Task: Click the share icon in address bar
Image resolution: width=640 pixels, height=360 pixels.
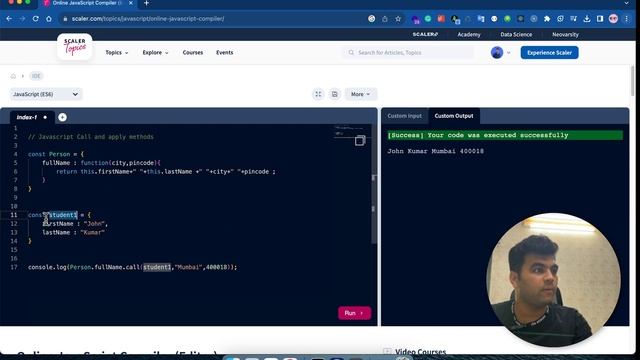Action: point(384,19)
